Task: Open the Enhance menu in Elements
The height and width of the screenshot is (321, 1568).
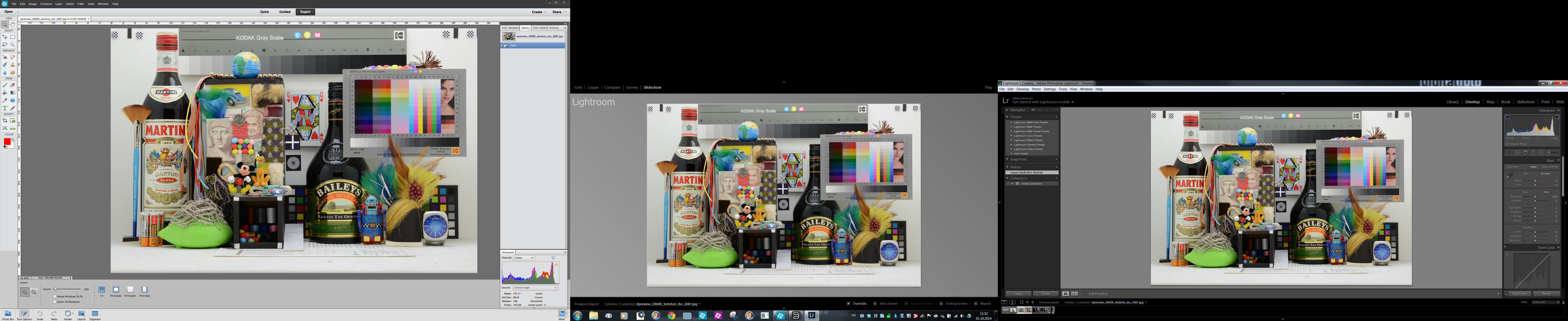Action: (46, 4)
